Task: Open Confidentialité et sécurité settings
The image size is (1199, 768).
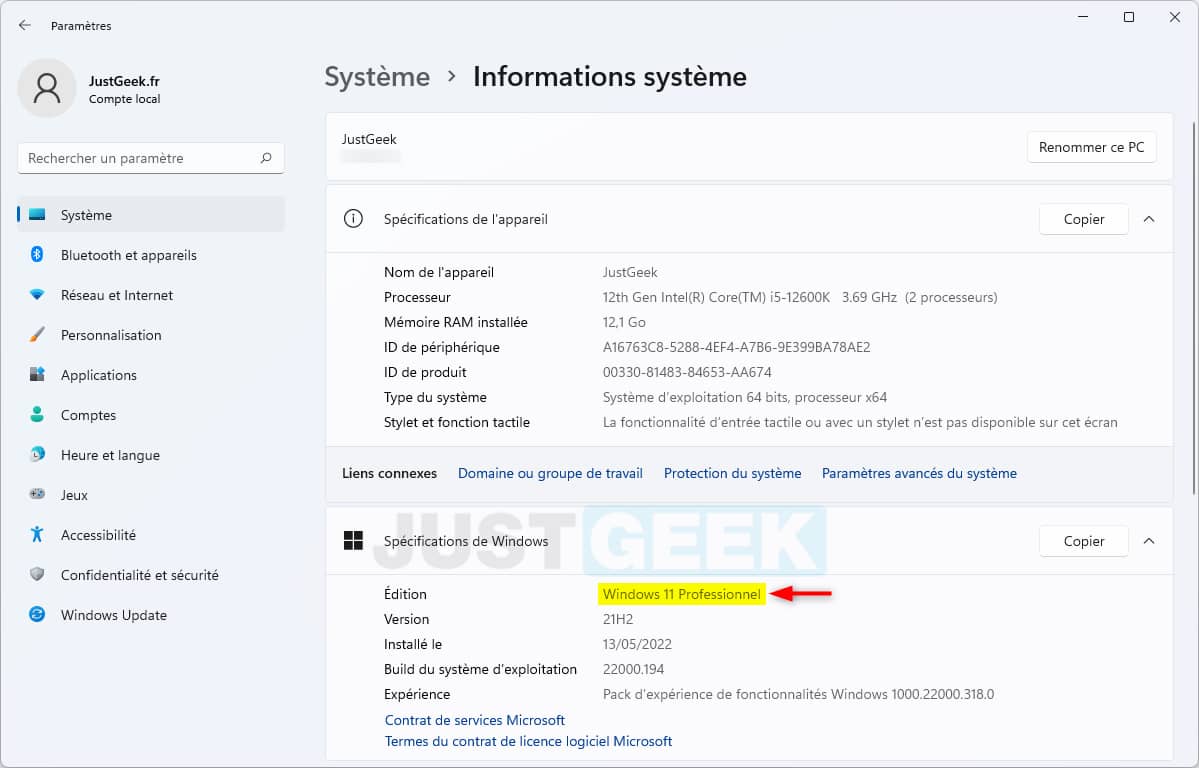Action: (x=151, y=574)
